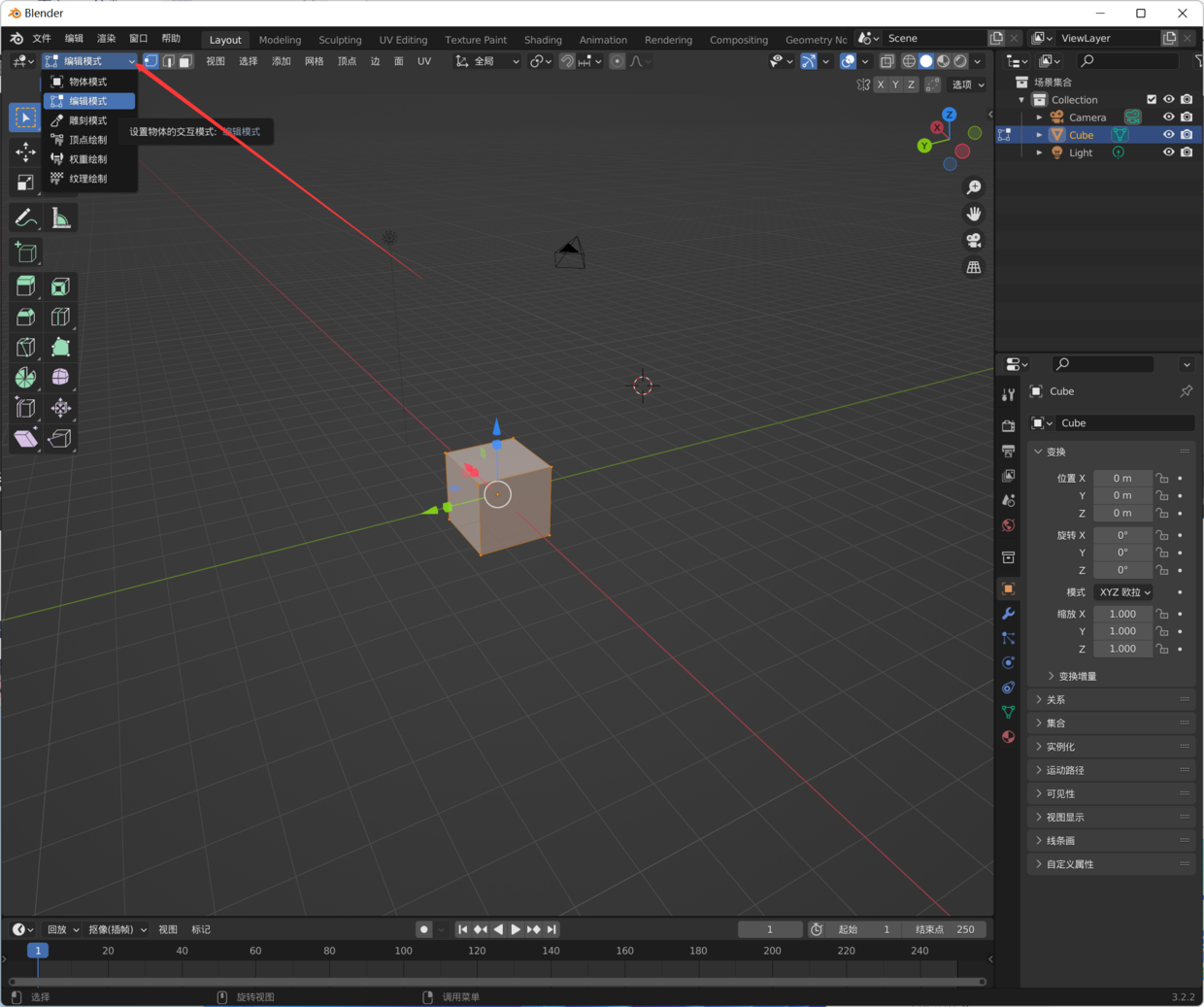Switch to the UV Editing workspace tab
This screenshot has width=1204, height=1007.
pyautogui.click(x=403, y=40)
